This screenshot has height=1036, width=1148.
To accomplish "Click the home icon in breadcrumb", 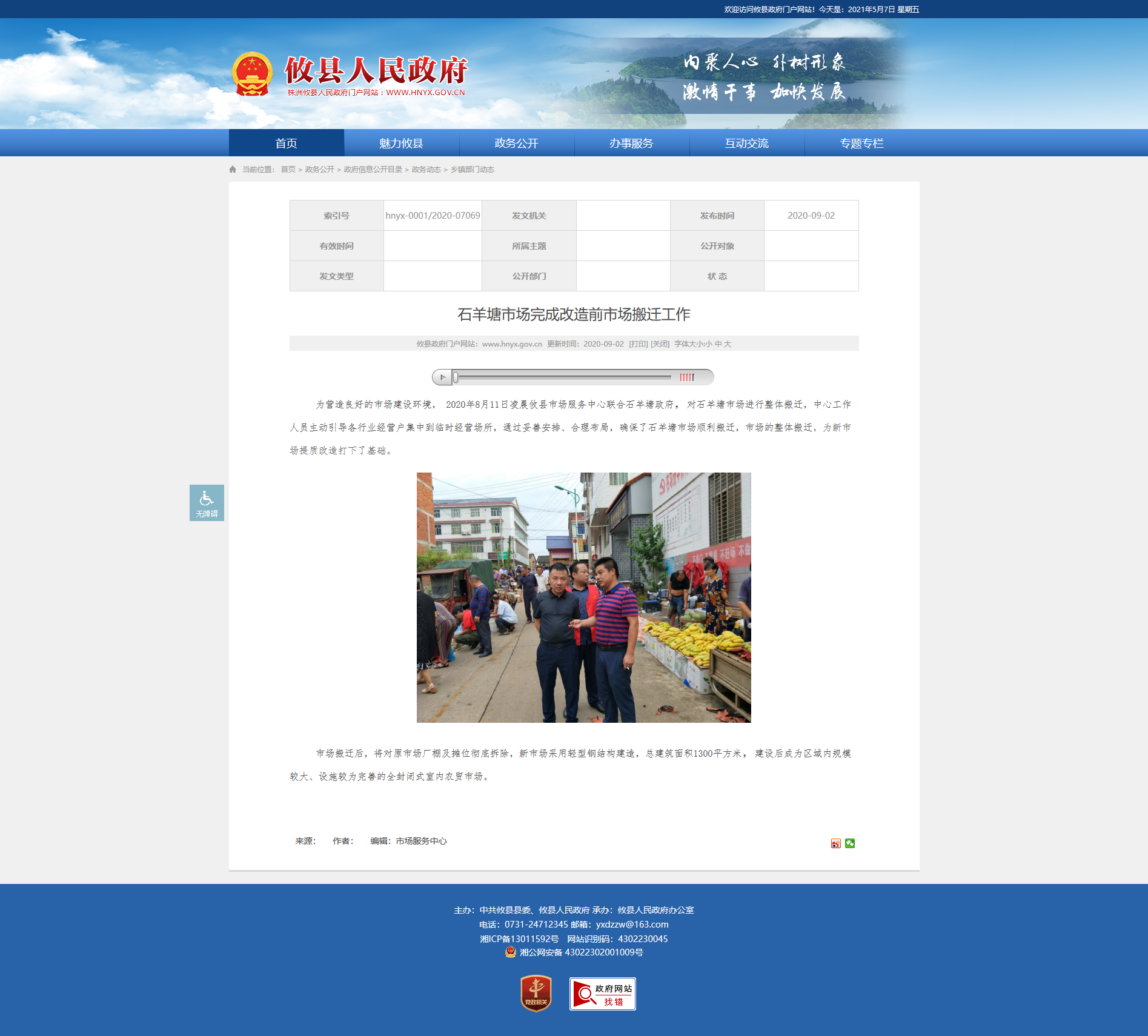I will coord(233,170).
